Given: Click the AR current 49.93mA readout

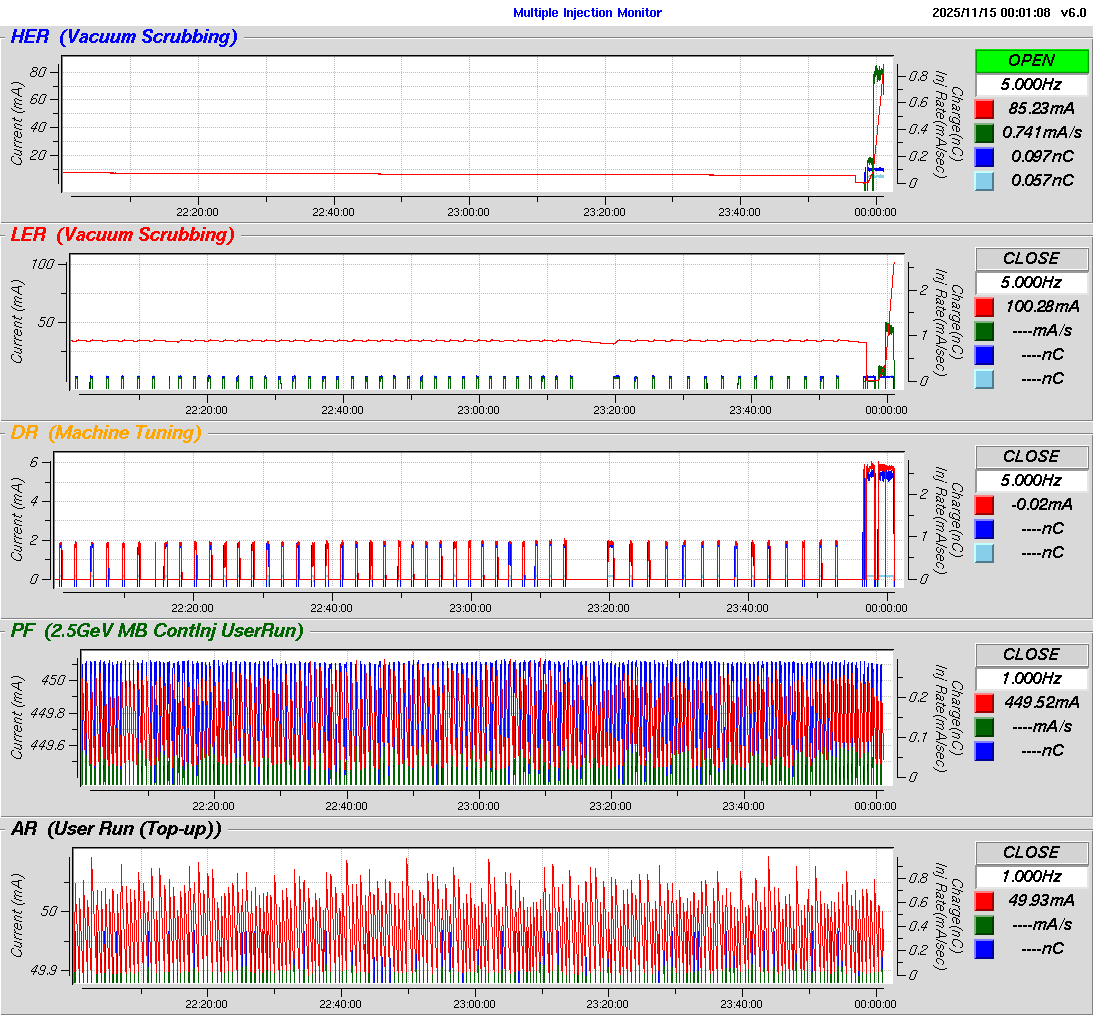Looking at the screenshot, I should pos(1042,901).
